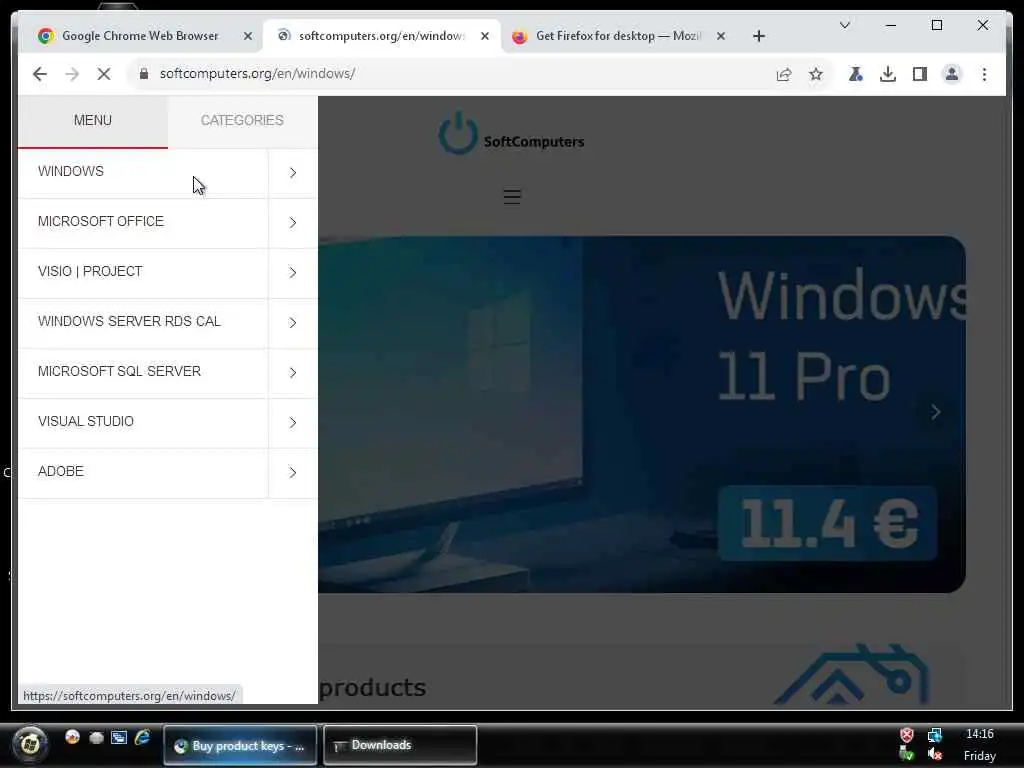The image size is (1024, 768).
Task: Click the Windows 11 Pro banner
Action: (x=642, y=414)
